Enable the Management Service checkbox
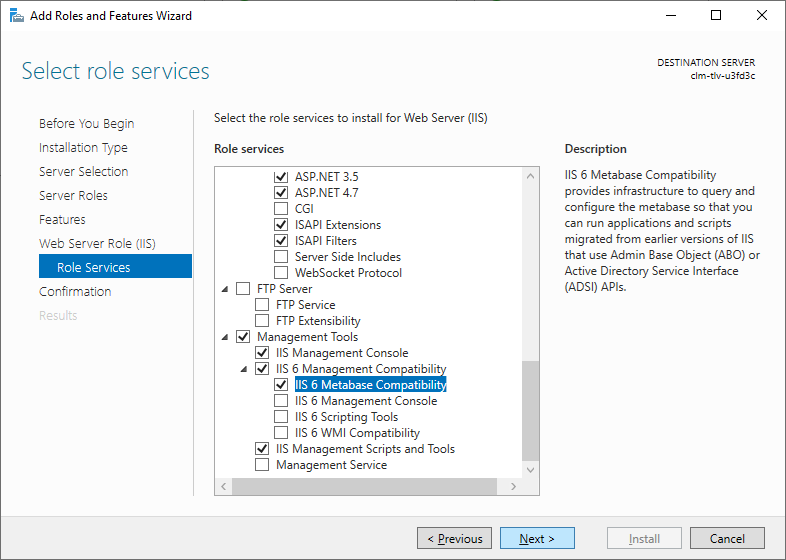Screen dimensions: 786x560 [262, 465]
